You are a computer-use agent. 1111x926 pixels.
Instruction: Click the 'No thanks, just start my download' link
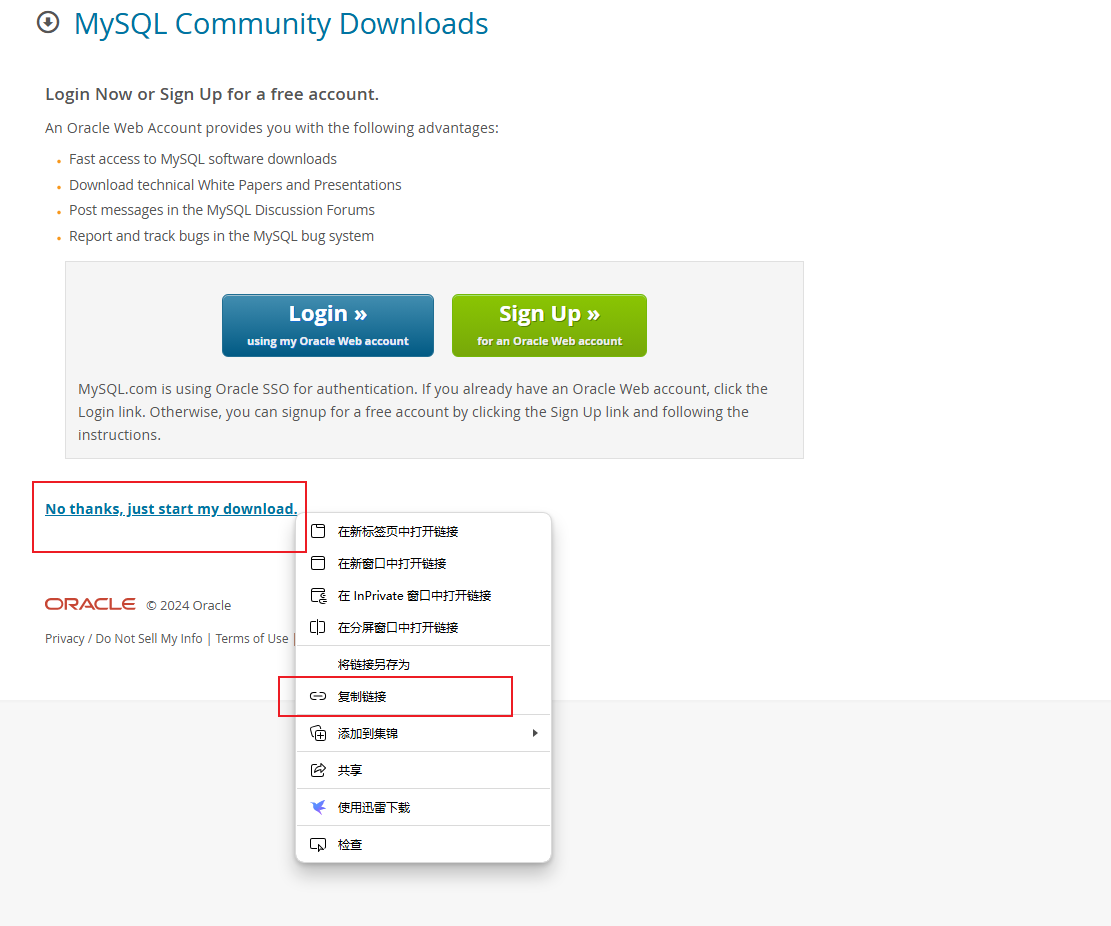tap(170, 508)
